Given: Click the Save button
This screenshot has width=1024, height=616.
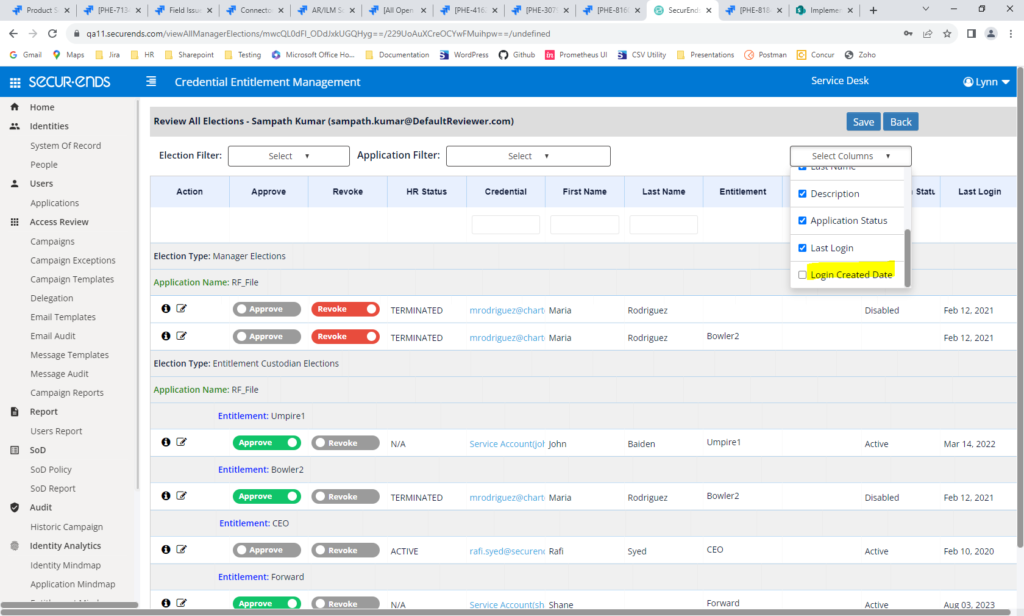Looking at the screenshot, I should (863, 122).
